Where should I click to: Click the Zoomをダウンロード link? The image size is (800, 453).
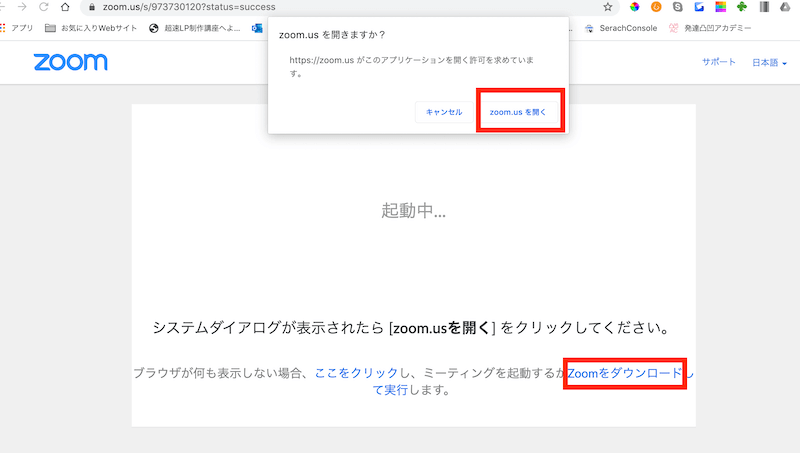coord(624,373)
